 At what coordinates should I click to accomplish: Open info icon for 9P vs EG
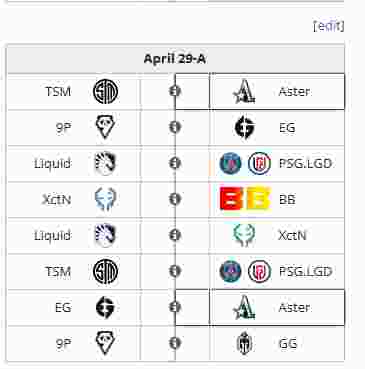[175, 127]
